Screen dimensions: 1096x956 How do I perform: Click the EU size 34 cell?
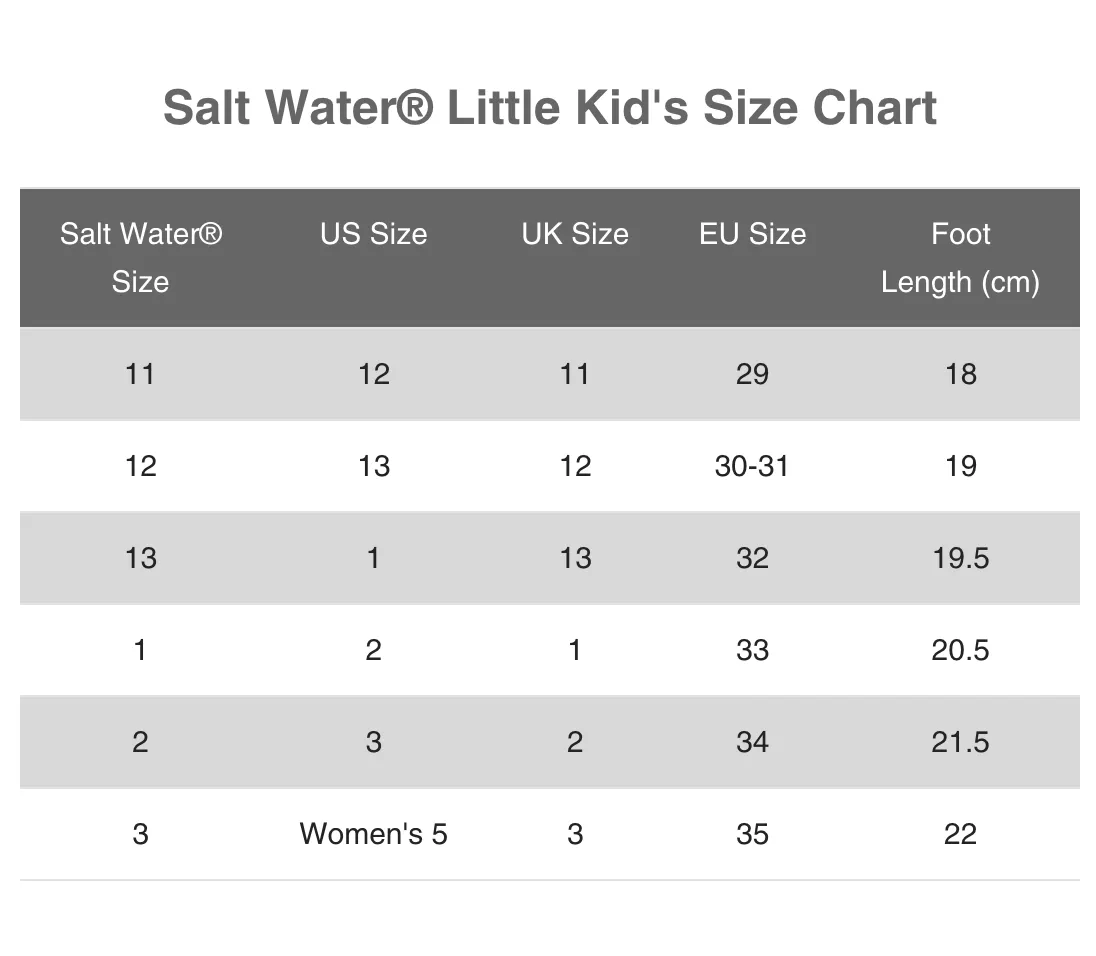(752, 742)
